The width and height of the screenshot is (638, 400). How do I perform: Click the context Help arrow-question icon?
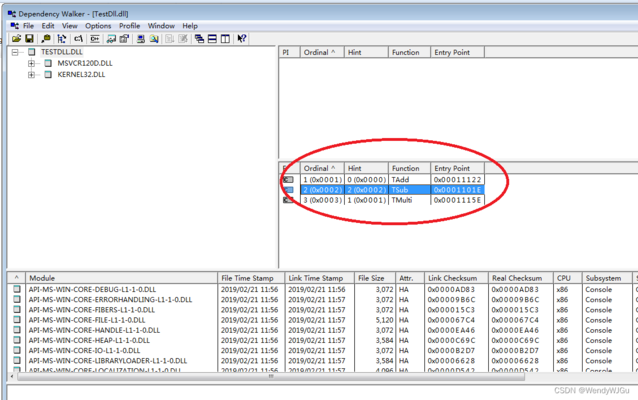[x=242, y=39]
